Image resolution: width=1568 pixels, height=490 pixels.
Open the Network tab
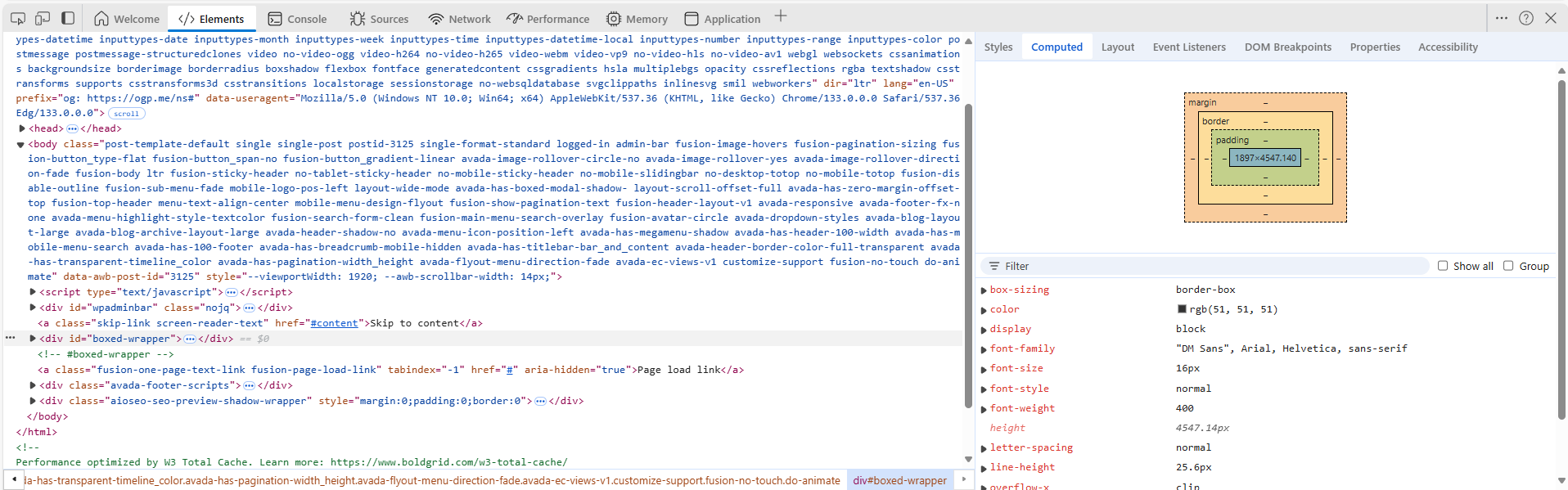tap(460, 19)
